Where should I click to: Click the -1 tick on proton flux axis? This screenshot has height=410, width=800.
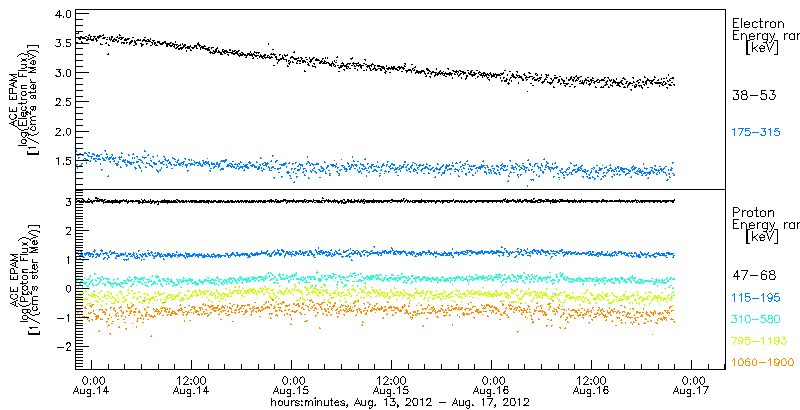(x=63, y=317)
